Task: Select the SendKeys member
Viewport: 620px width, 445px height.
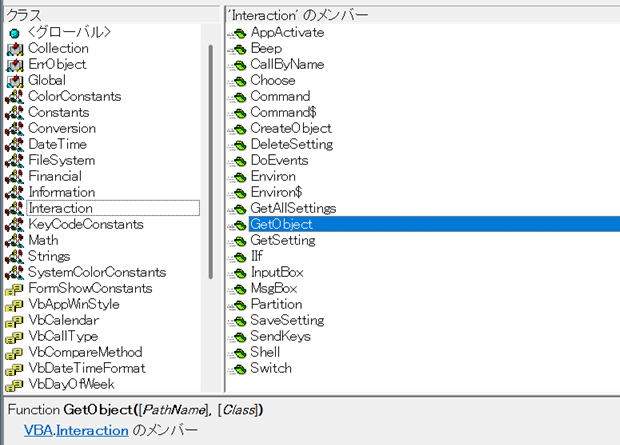Action: pyautogui.click(x=281, y=336)
